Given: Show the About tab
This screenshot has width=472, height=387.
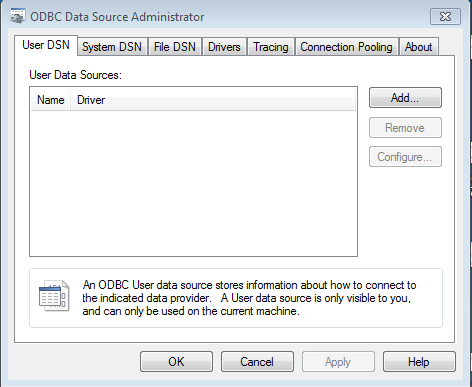Looking at the screenshot, I should click(x=419, y=47).
